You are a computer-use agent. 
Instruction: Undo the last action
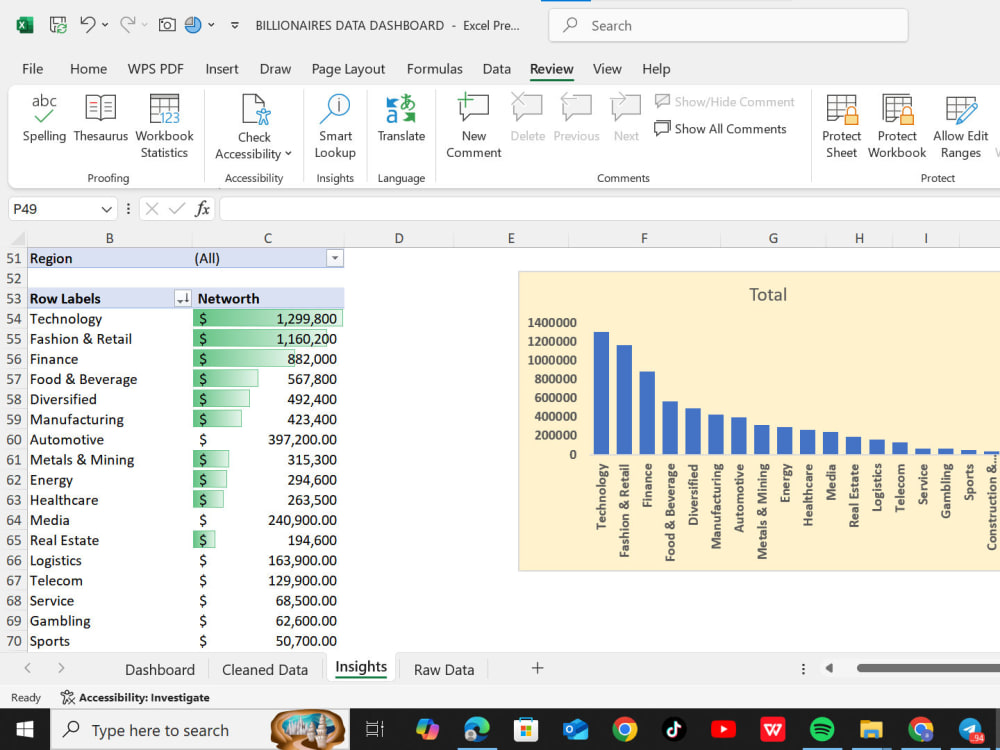87,25
